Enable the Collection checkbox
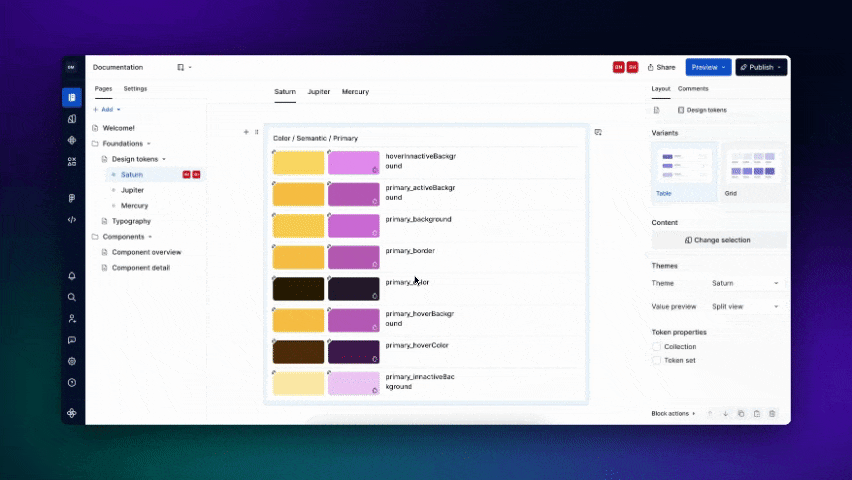Viewport: 852px width, 480px height. click(656, 347)
